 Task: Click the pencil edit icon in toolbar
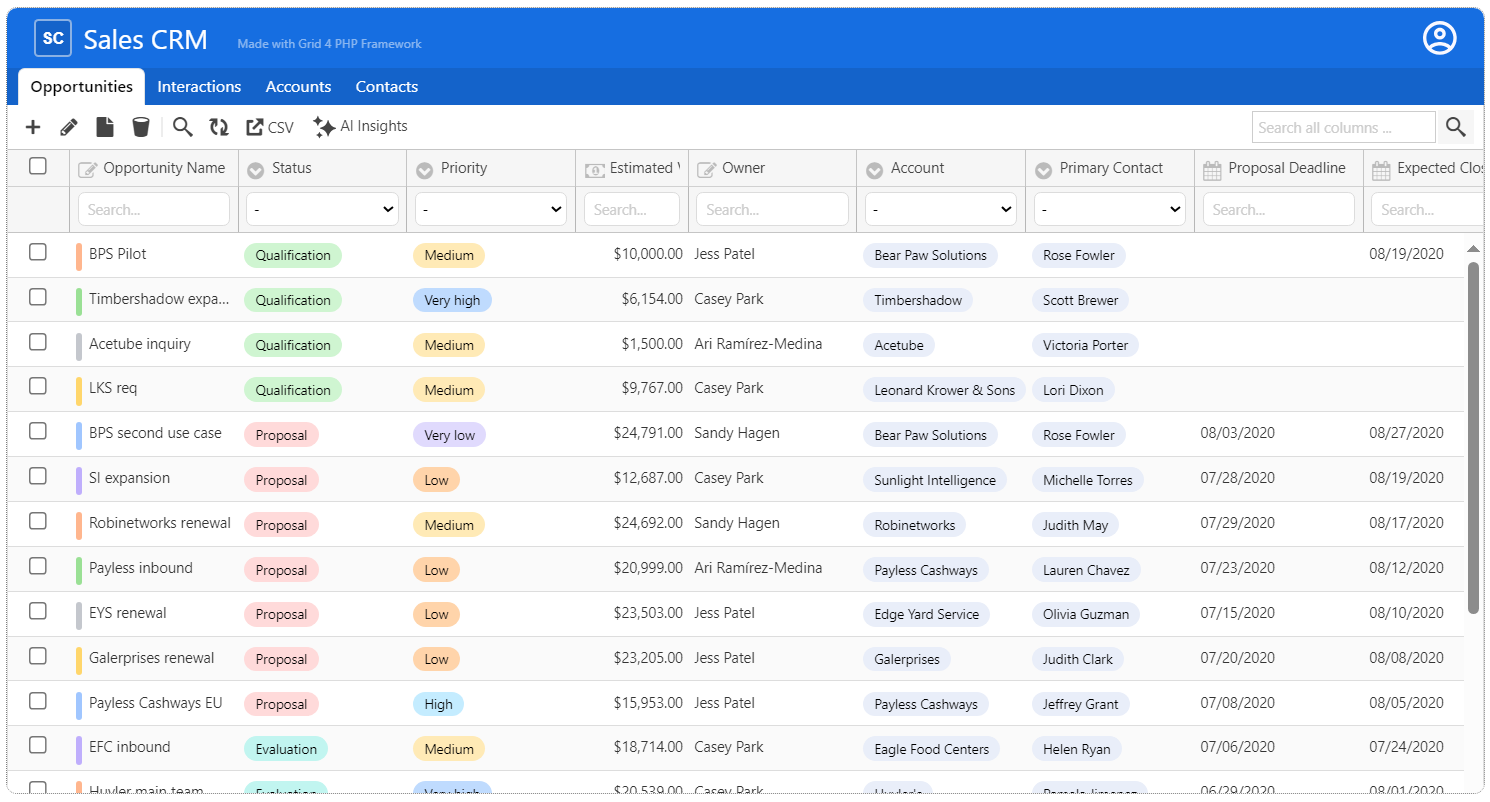[x=69, y=127]
